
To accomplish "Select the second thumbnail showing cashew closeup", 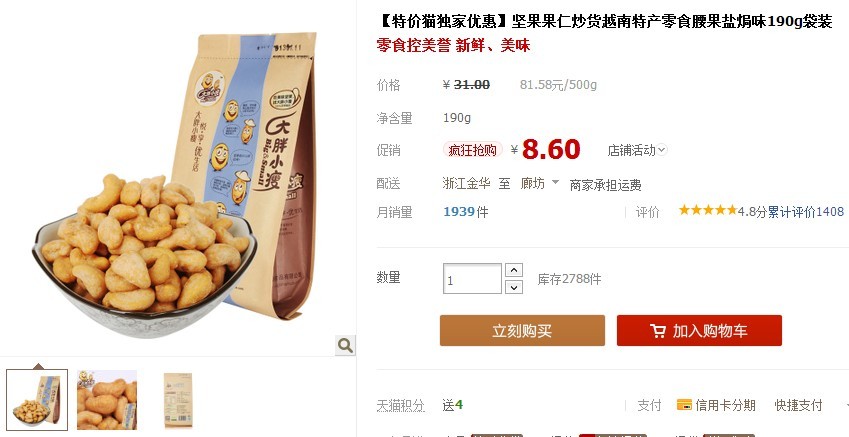I will pyautogui.click(x=107, y=400).
